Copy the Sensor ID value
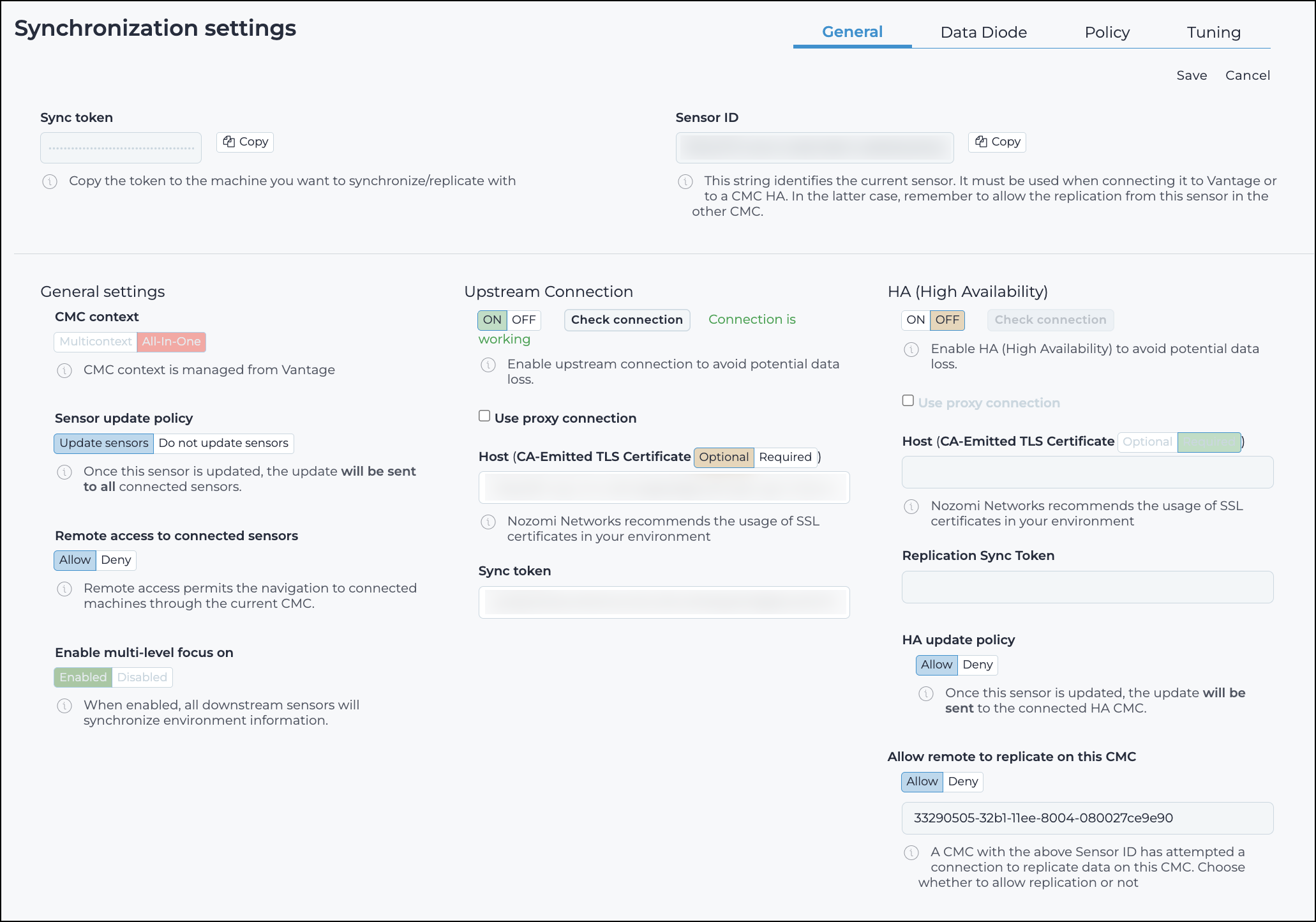 (x=998, y=142)
